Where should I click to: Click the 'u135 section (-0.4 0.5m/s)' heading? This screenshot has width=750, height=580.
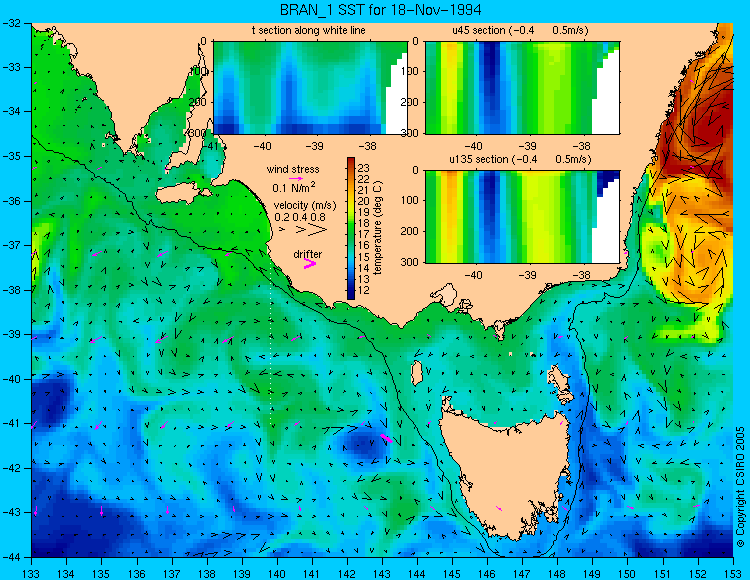(x=520, y=159)
